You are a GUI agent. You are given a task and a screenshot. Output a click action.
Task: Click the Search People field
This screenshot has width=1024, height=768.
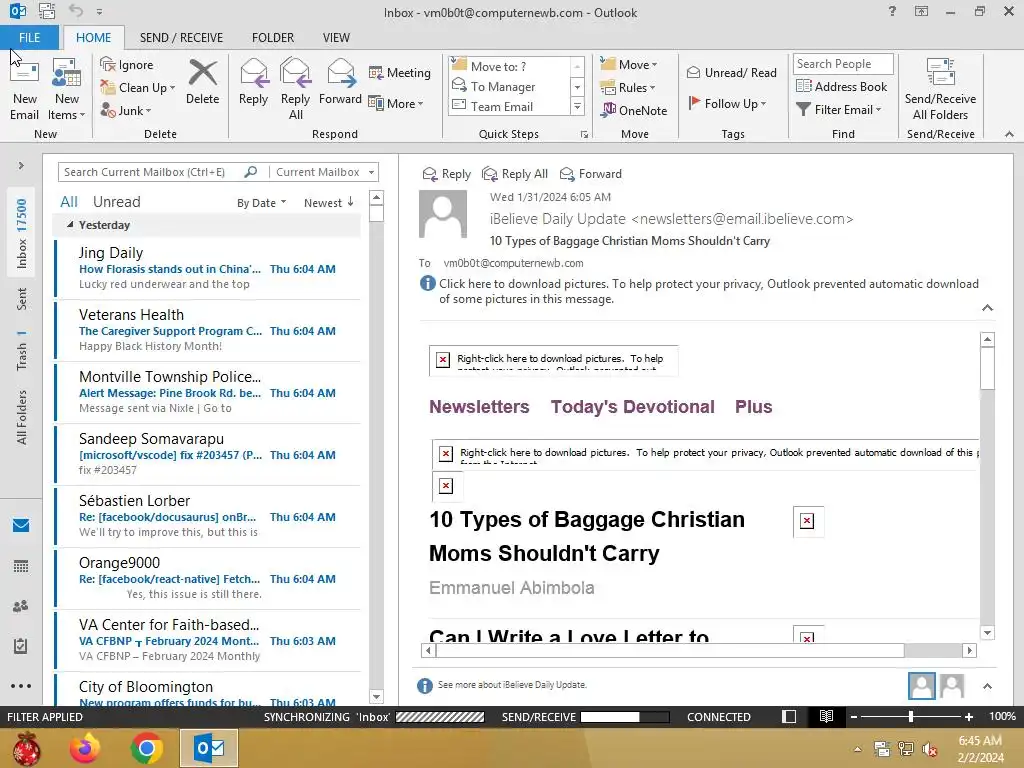click(x=843, y=63)
